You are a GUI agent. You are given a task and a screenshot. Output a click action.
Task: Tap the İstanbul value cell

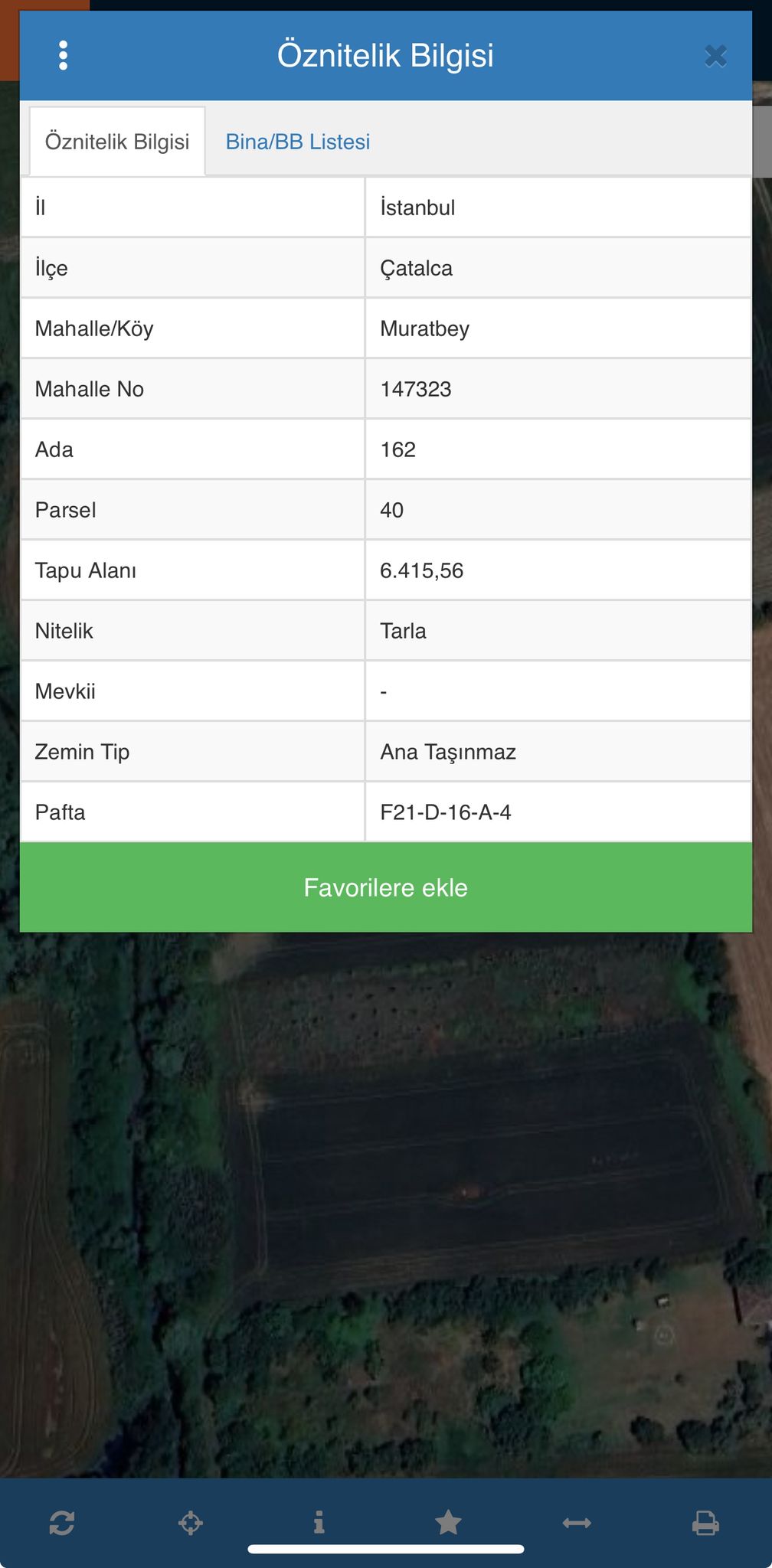click(x=558, y=207)
